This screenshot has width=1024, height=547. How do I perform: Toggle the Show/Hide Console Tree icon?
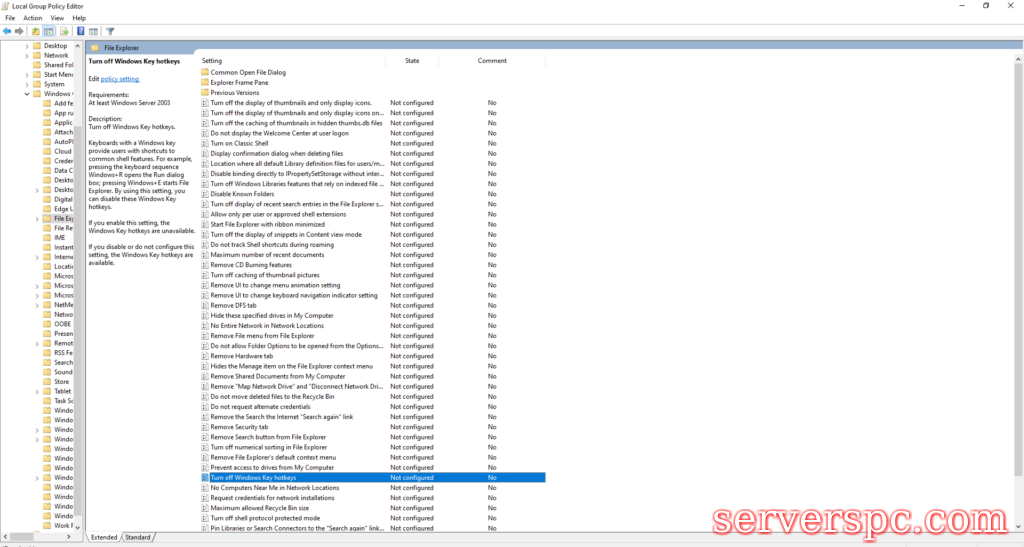[x=48, y=31]
